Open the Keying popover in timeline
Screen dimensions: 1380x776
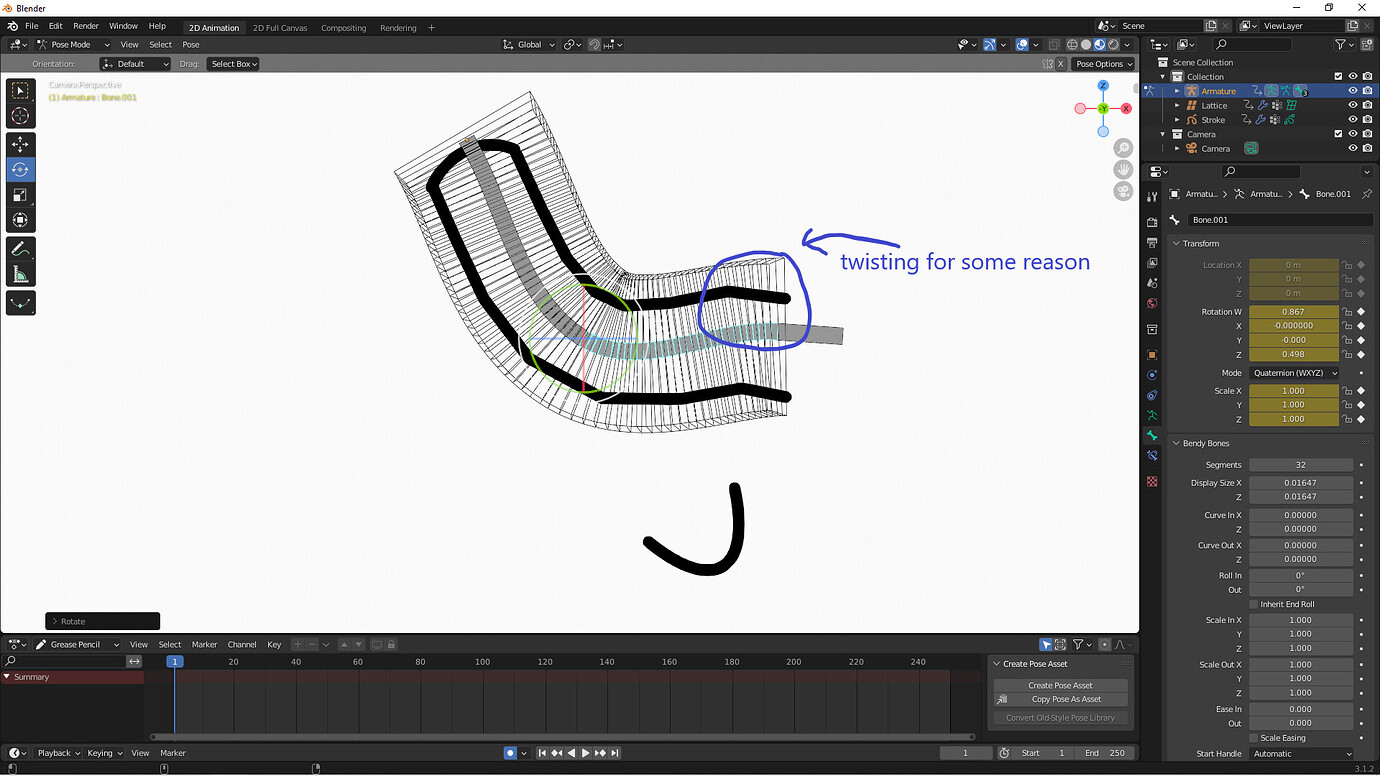tap(103, 753)
